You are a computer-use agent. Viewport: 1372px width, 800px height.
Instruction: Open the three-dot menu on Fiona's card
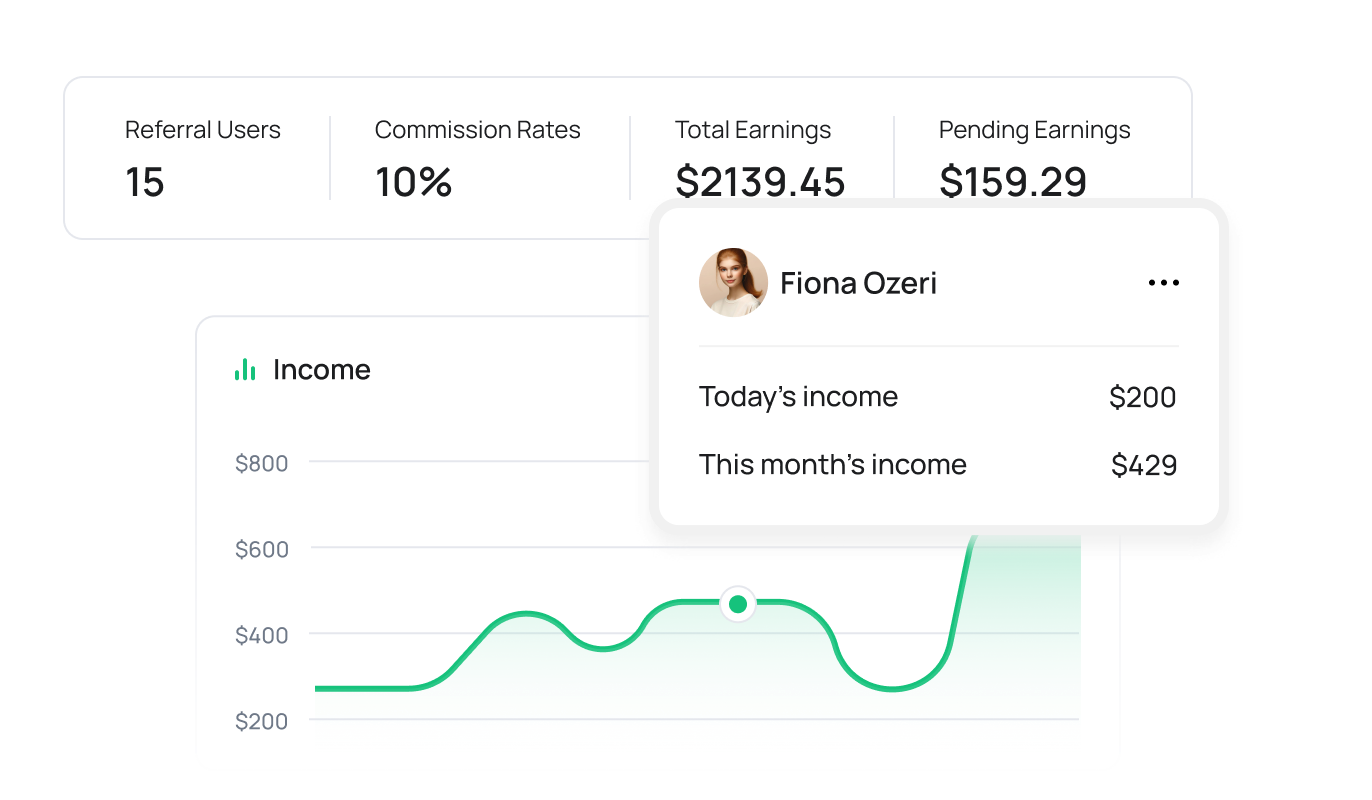pyautogui.click(x=1163, y=283)
